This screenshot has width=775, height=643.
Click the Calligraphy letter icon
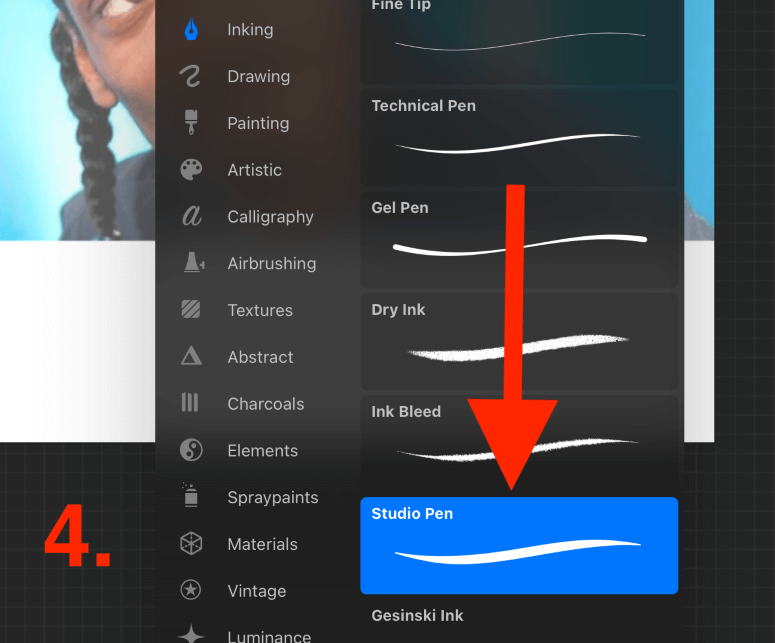[192, 216]
